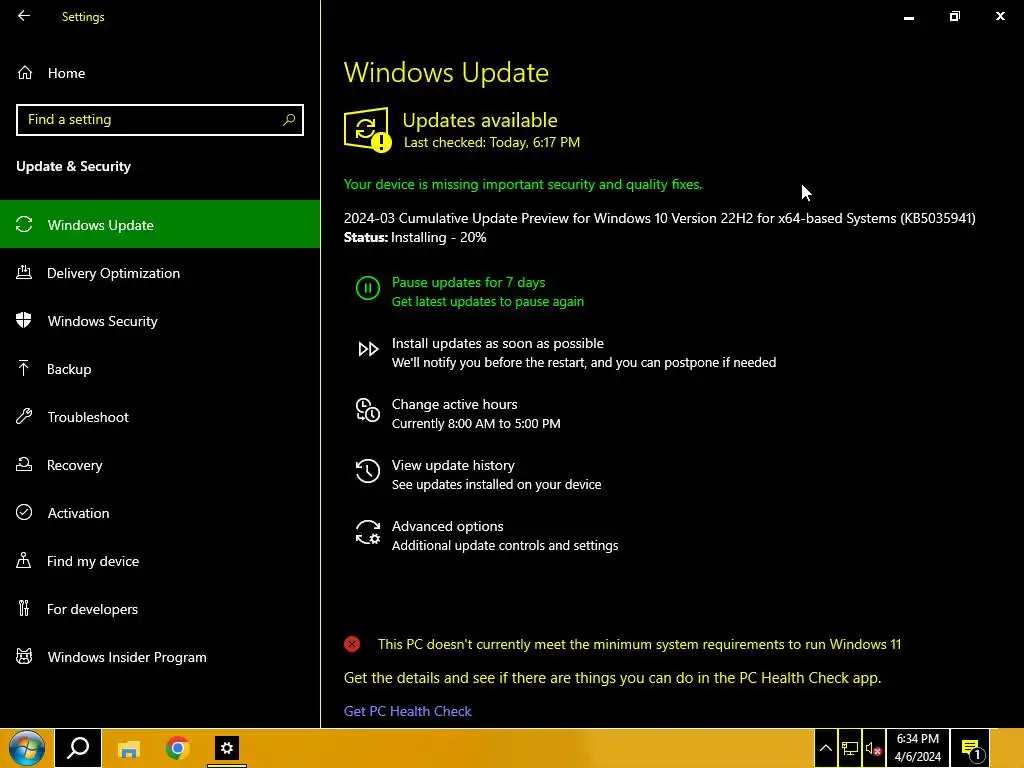Viewport: 1024px width, 768px height.
Task: Click the Delivery Optimization sidebar icon
Action: 24,272
